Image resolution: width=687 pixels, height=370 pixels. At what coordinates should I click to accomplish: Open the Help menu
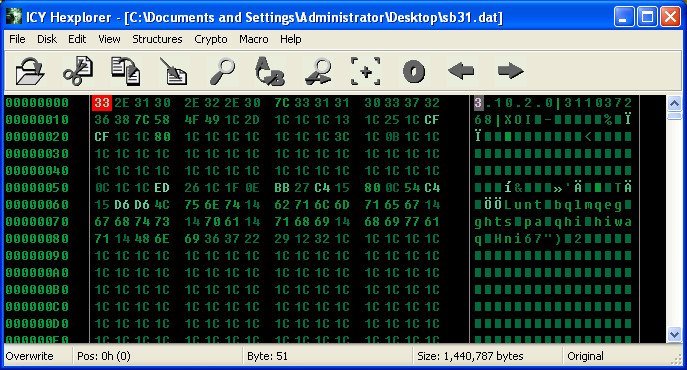tap(290, 39)
